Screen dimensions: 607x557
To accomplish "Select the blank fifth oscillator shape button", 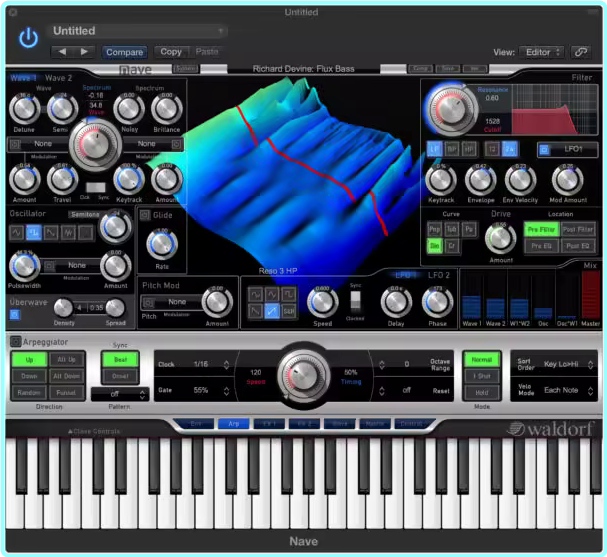I will [x=86, y=233].
